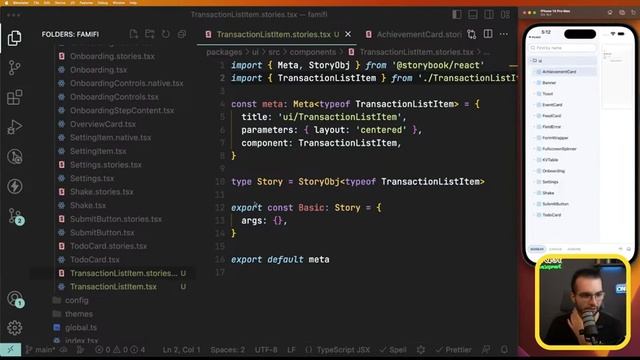Image resolution: width=640 pixels, height=360 pixels.
Task: Split the editor to the right
Action: pyautogui.click(x=488, y=34)
